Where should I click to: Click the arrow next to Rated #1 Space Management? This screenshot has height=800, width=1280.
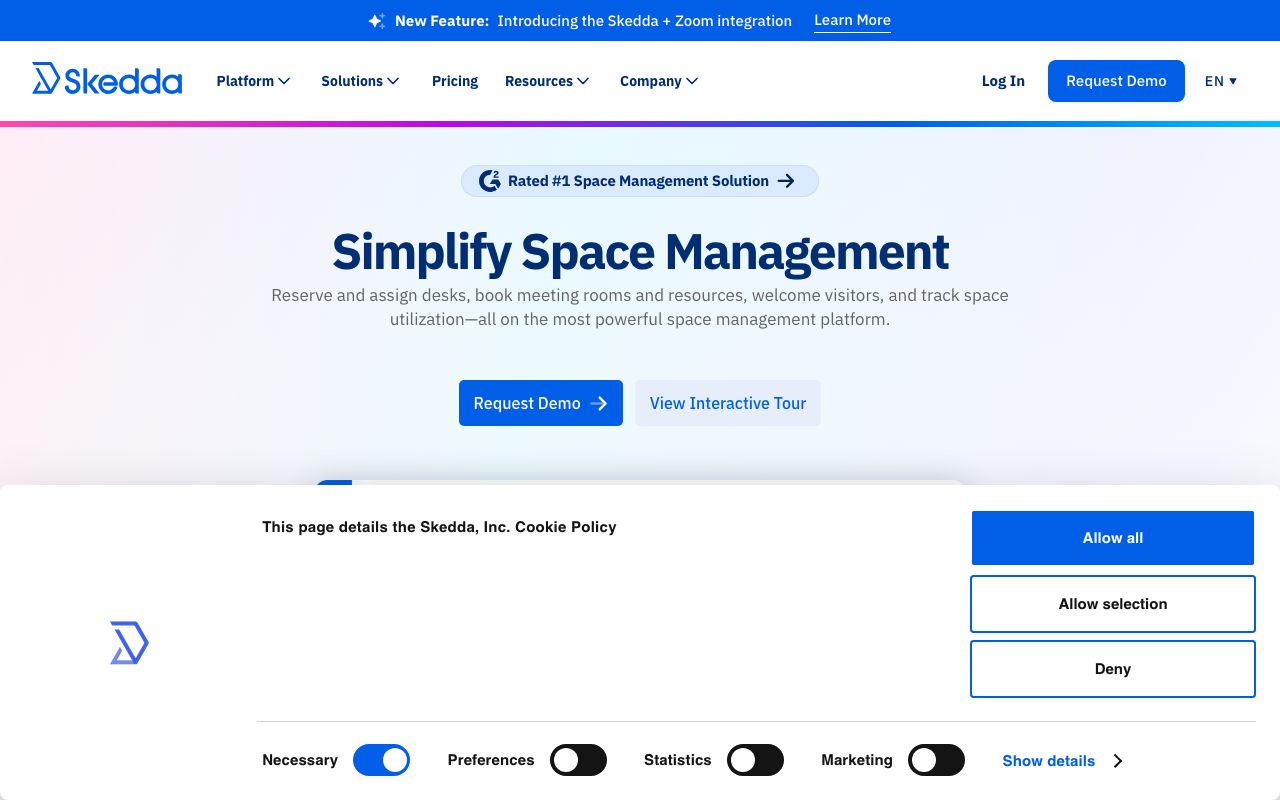(x=786, y=181)
